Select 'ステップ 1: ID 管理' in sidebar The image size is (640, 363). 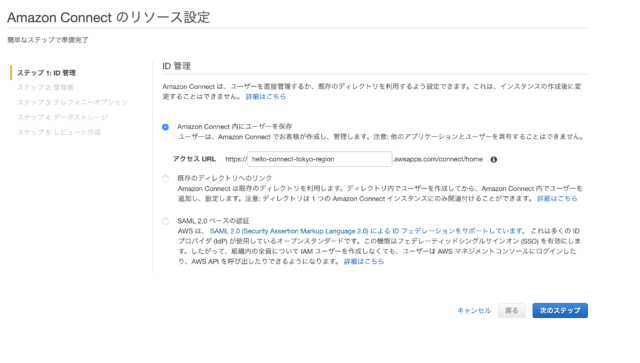pos(46,73)
